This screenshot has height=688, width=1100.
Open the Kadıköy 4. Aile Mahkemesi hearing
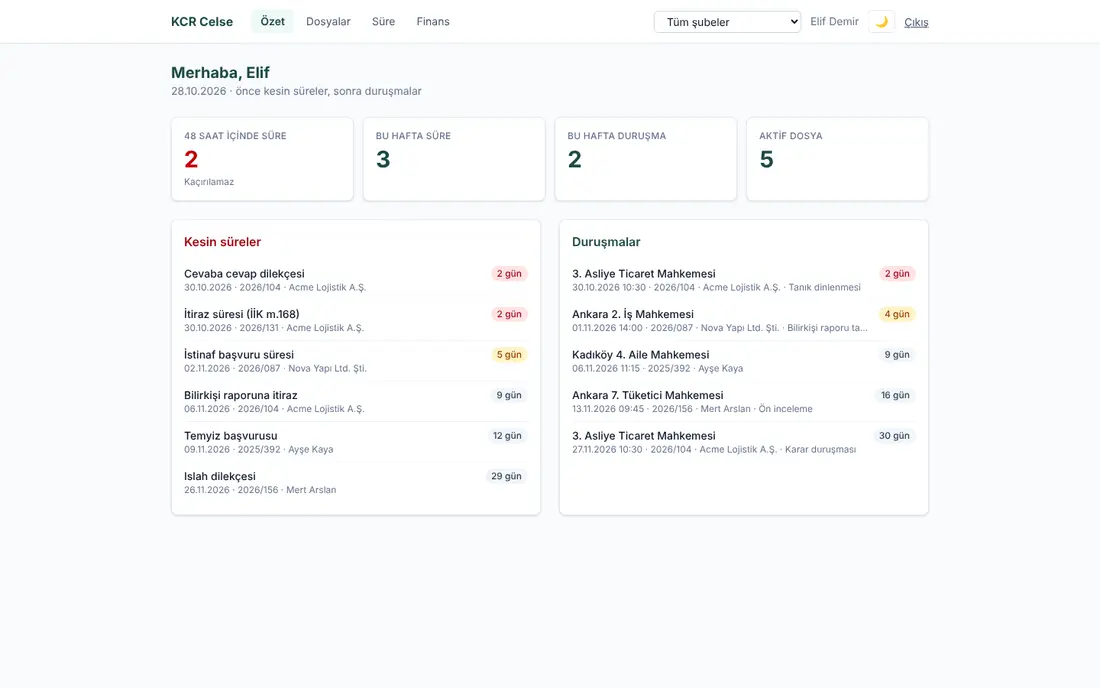[x=744, y=361]
